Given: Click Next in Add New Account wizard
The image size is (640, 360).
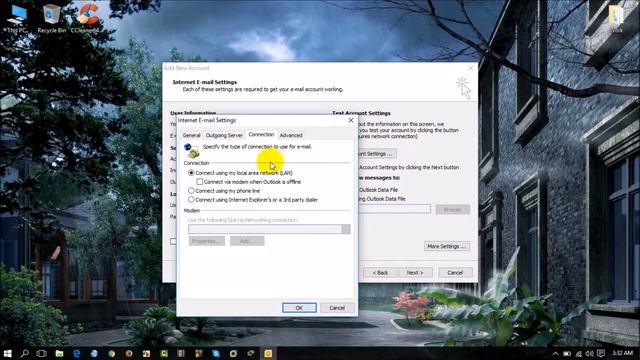Looking at the screenshot, I should (x=415, y=273).
